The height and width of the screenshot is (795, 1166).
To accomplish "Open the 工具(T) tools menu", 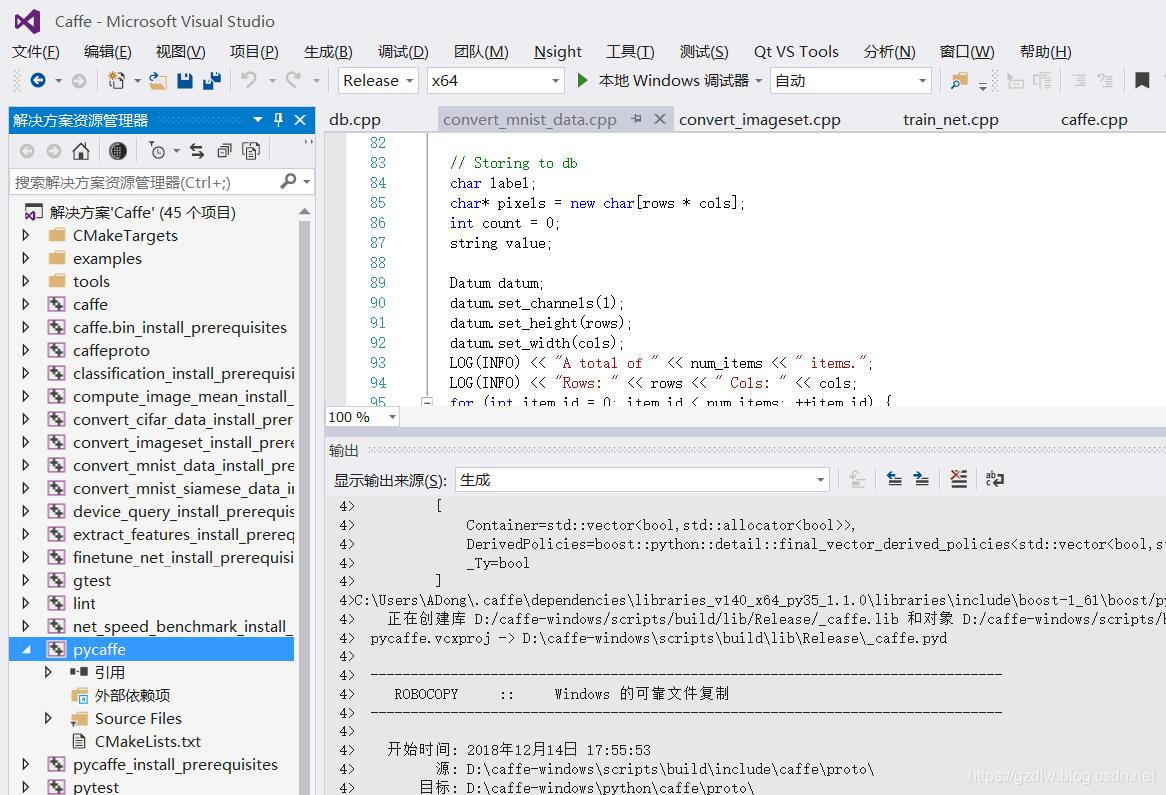I will click(630, 51).
